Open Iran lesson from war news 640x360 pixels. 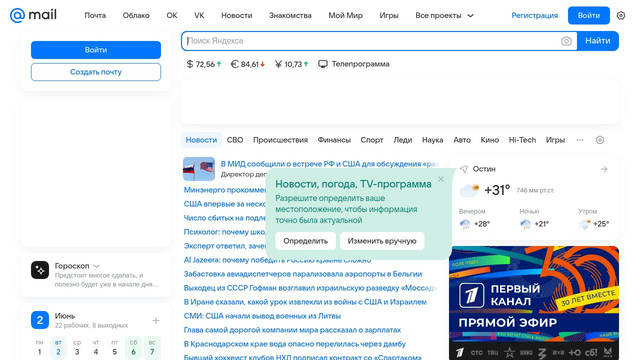point(305,302)
